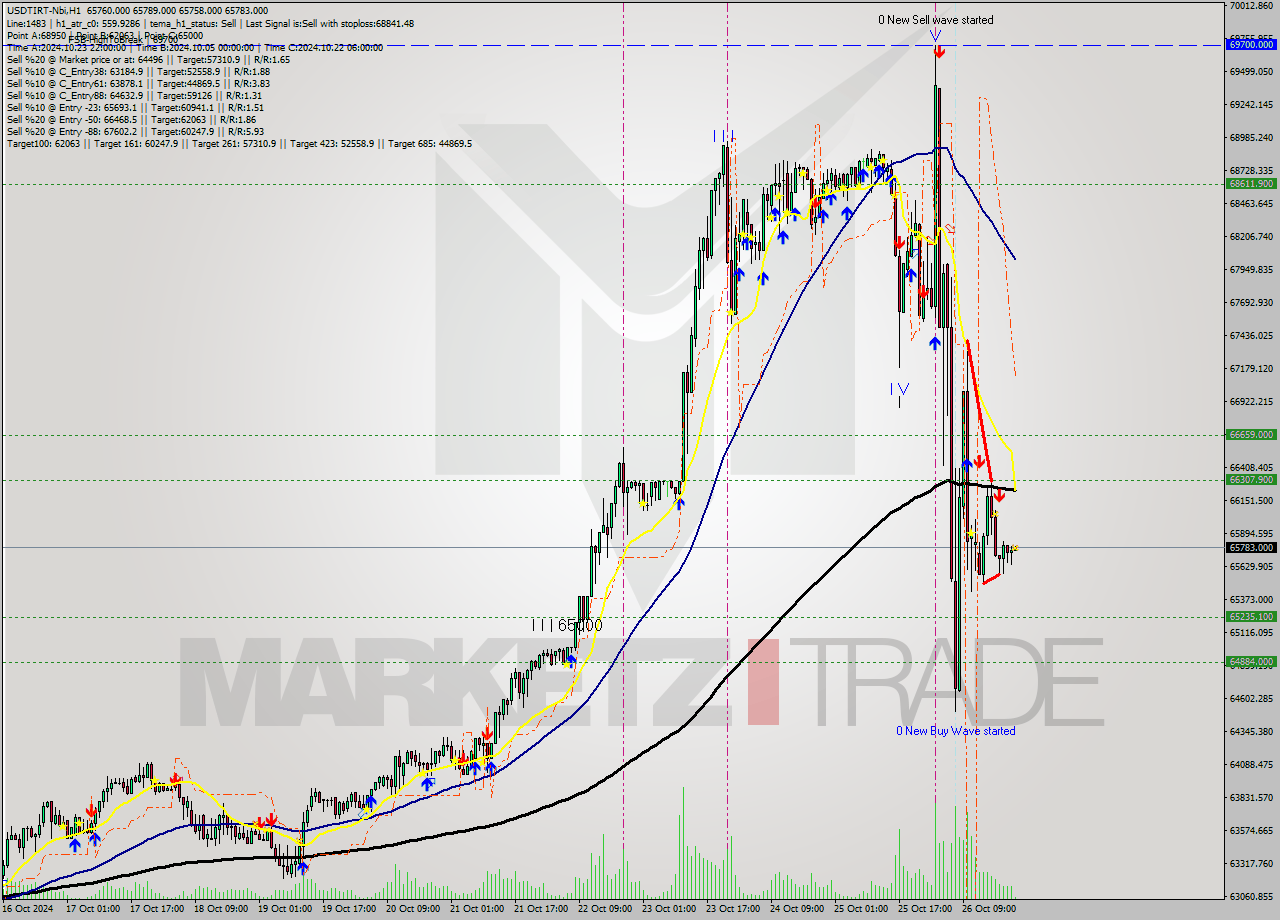This screenshot has width=1280, height=920.
Task: Click the 63060.855 price axis label
Action: coord(1251,897)
